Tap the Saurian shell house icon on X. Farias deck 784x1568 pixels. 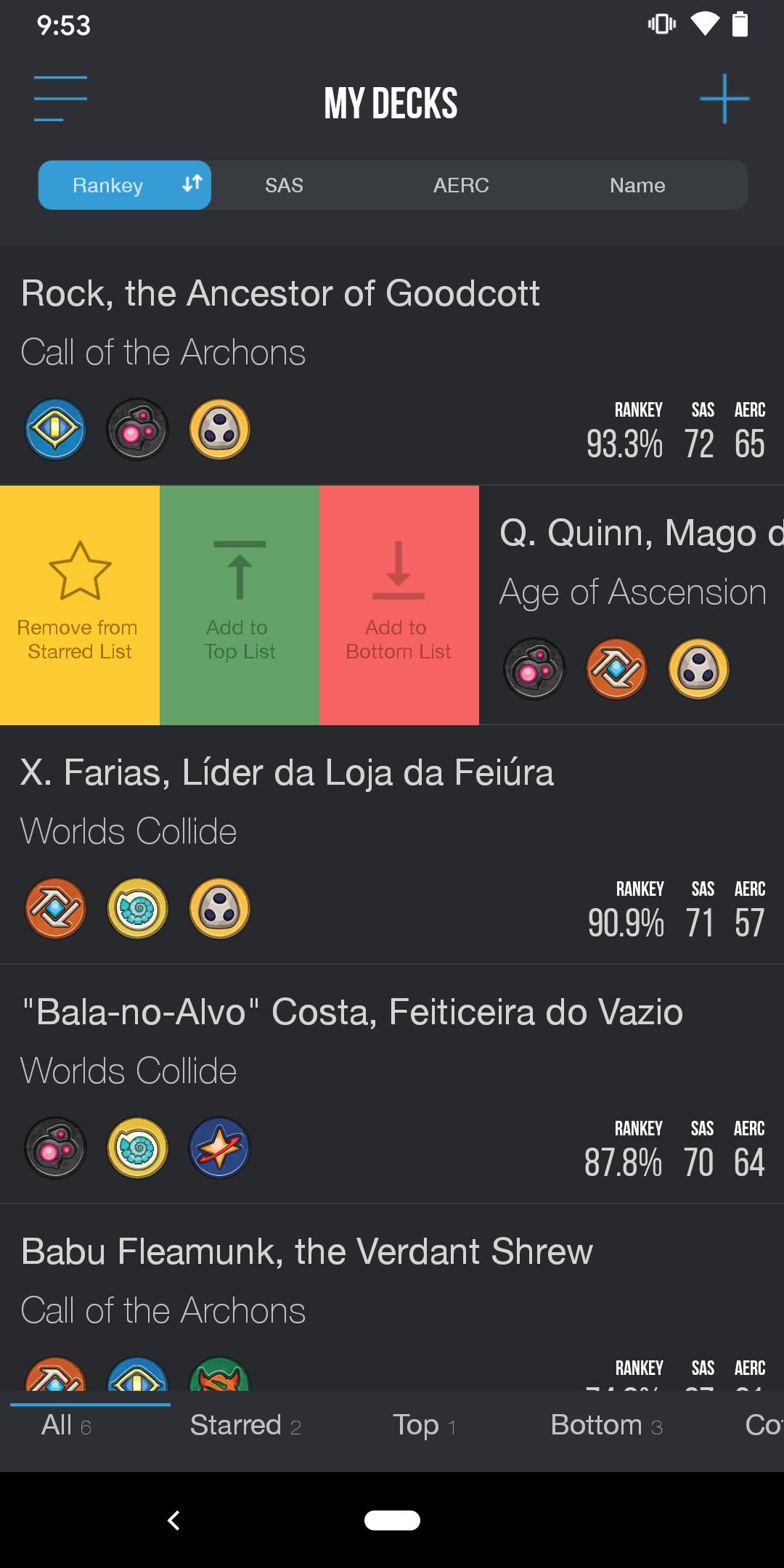coord(137,908)
